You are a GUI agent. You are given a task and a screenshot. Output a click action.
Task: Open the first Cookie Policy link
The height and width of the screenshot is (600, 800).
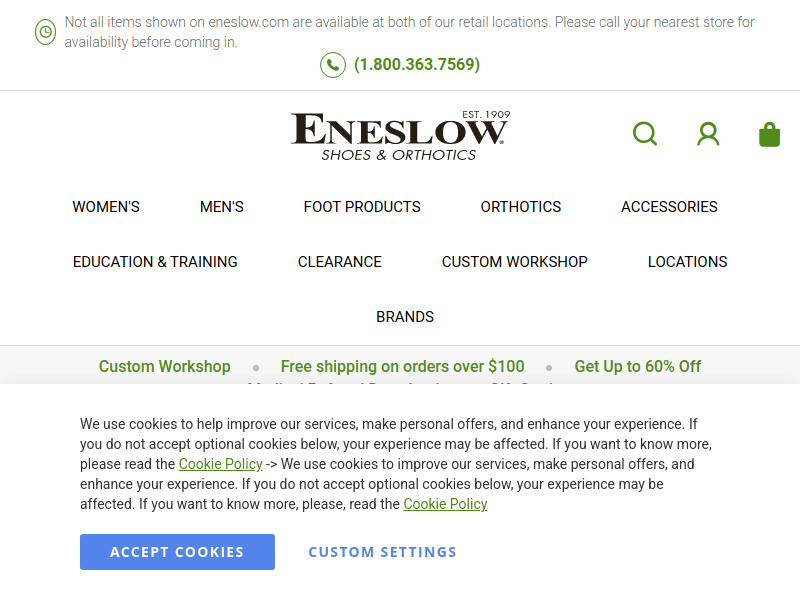click(220, 464)
